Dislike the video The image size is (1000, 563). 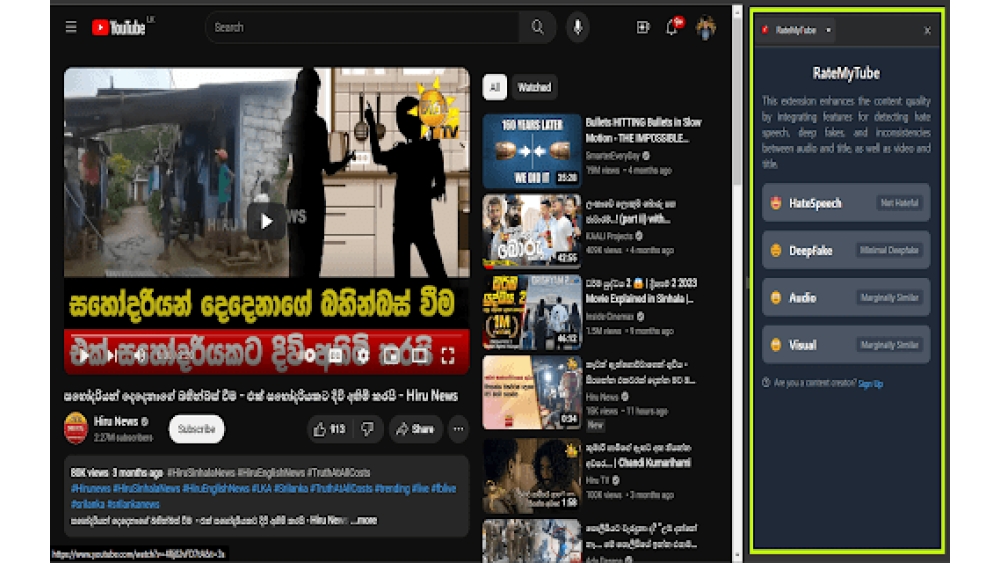[x=368, y=429]
